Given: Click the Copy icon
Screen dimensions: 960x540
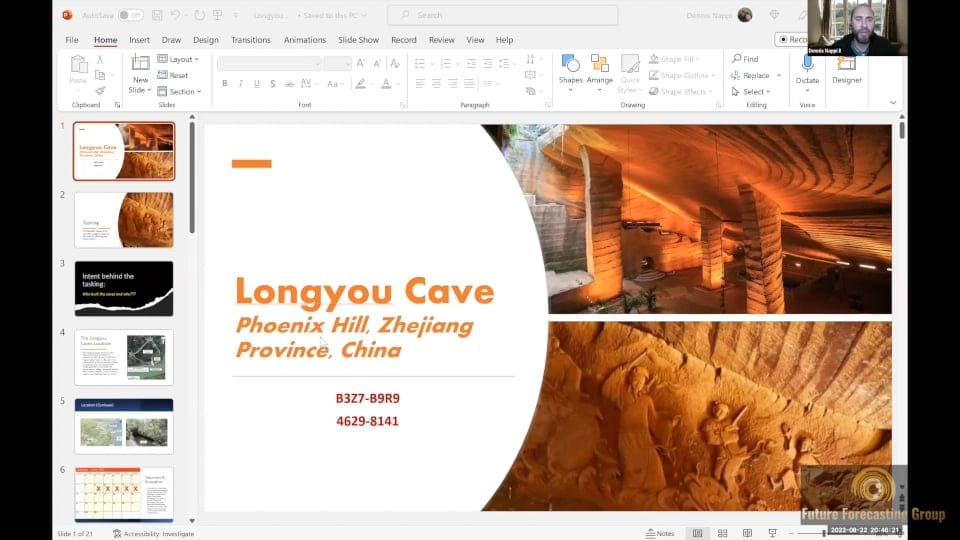Looking at the screenshot, I should pos(100,75).
